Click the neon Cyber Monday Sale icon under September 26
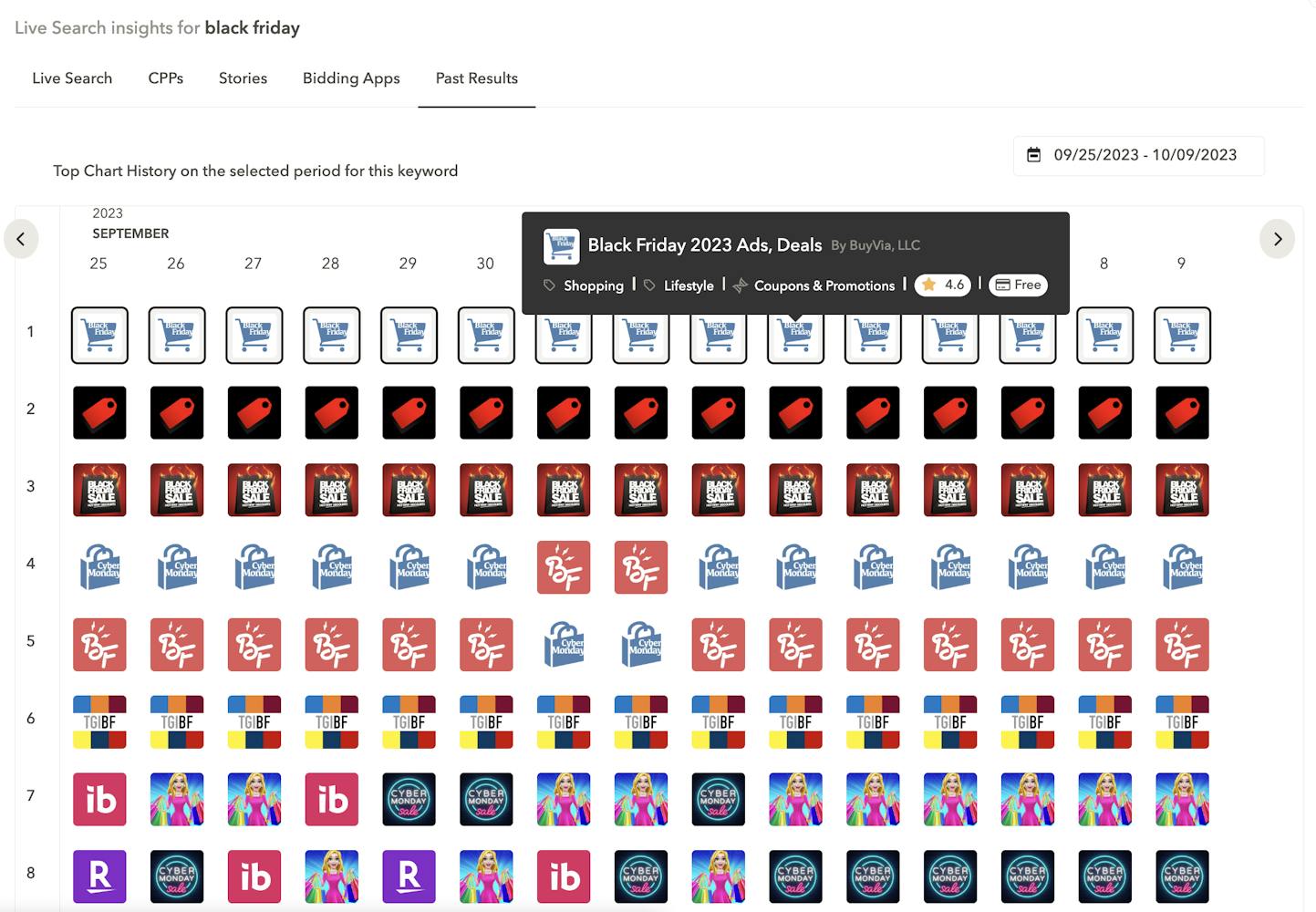 177,876
